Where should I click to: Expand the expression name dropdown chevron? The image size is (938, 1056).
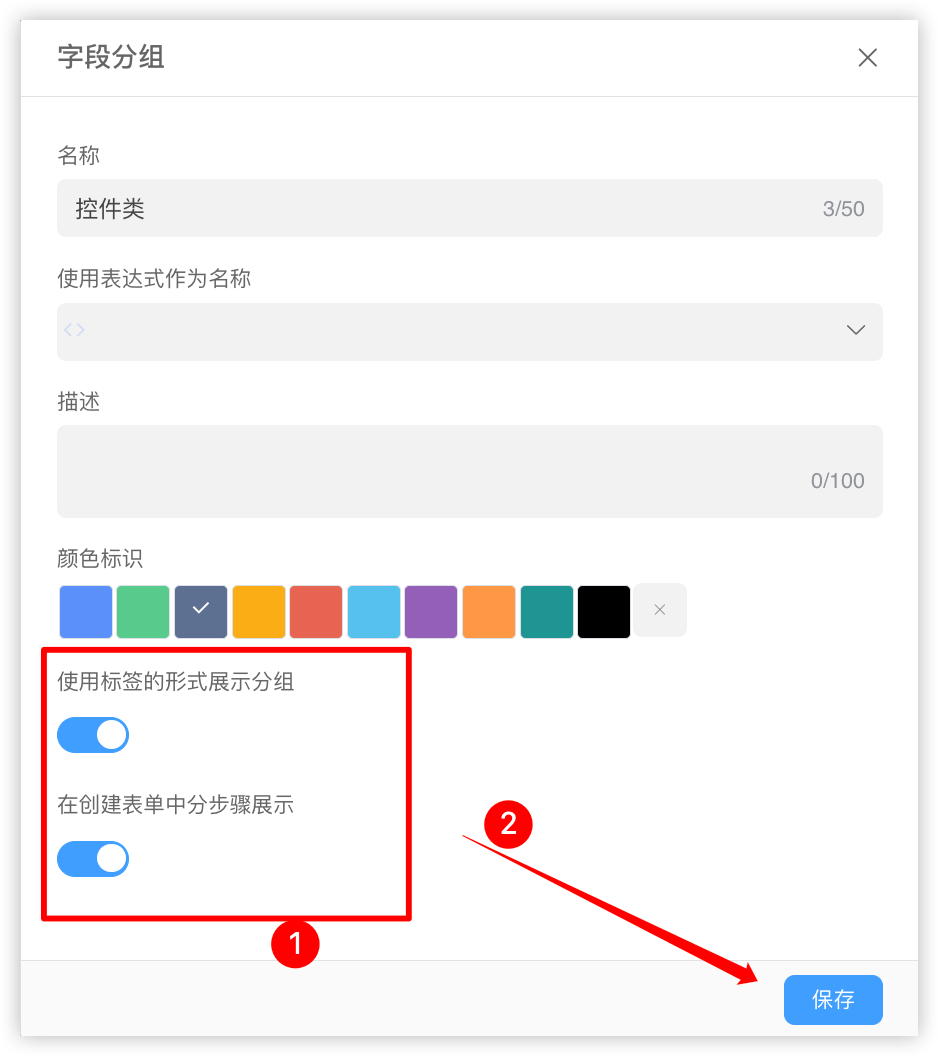coord(855,330)
